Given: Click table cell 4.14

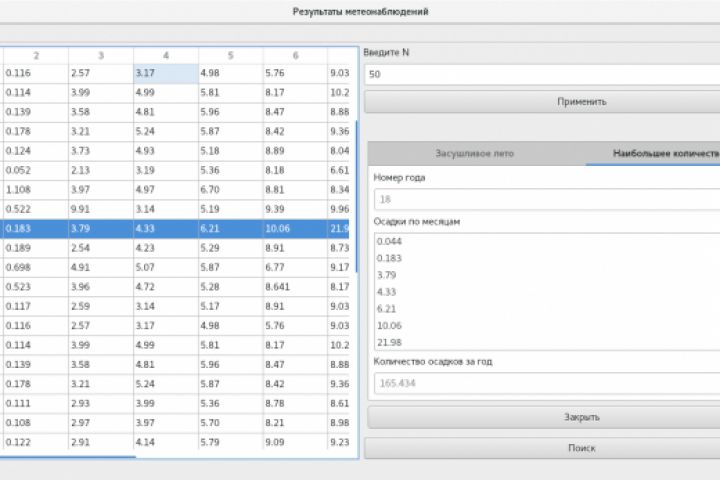Looking at the screenshot, I should (x=166, y=442).
